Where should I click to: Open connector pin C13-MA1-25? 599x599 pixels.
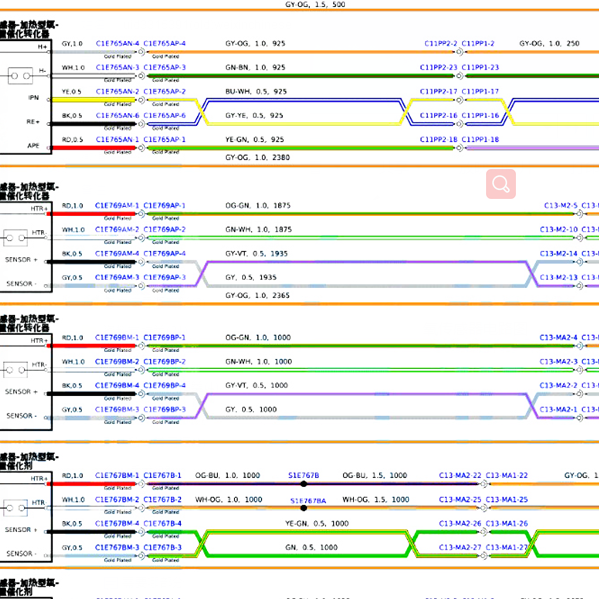pos(507,500)
